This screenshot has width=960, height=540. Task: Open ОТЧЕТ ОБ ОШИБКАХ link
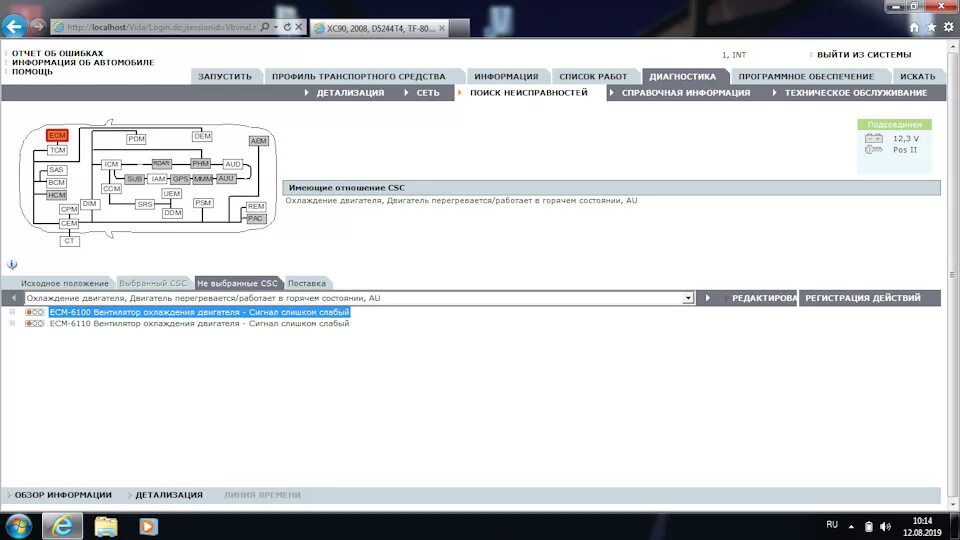pyautogui.click(x=58, y=53)
